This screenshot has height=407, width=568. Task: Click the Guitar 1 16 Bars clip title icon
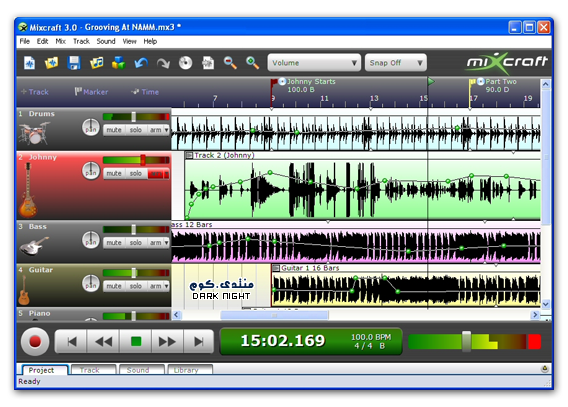[x=276, y=268]
